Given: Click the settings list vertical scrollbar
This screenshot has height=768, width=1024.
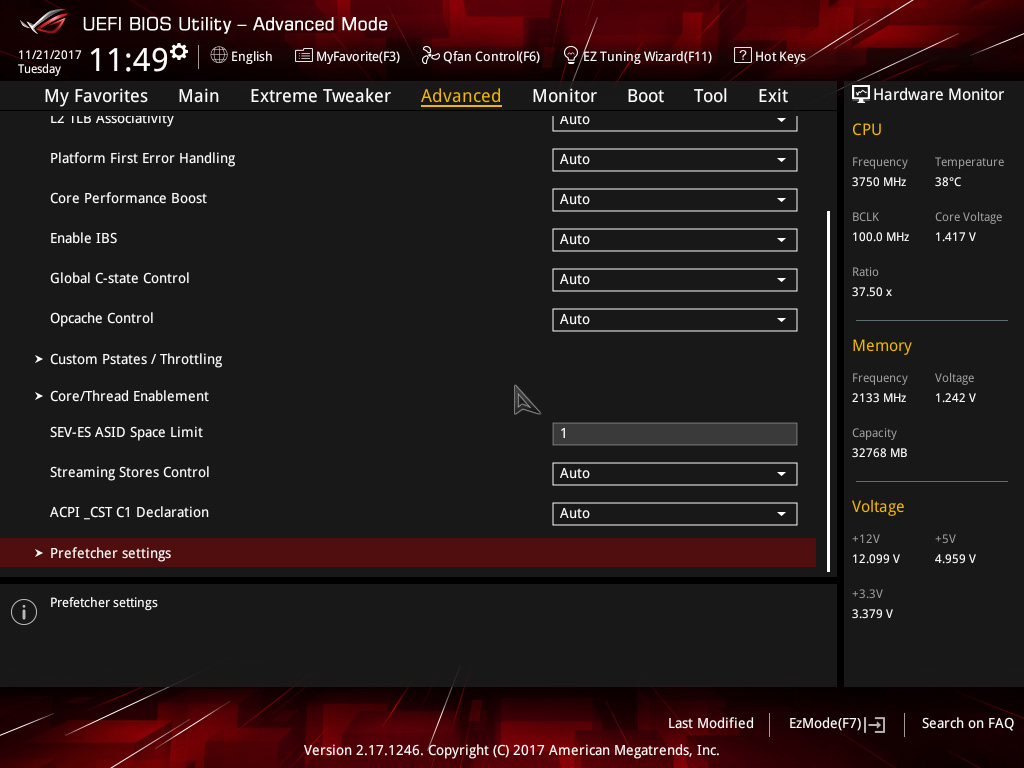Looking at the screenshot, I should [x=828, y=391].
